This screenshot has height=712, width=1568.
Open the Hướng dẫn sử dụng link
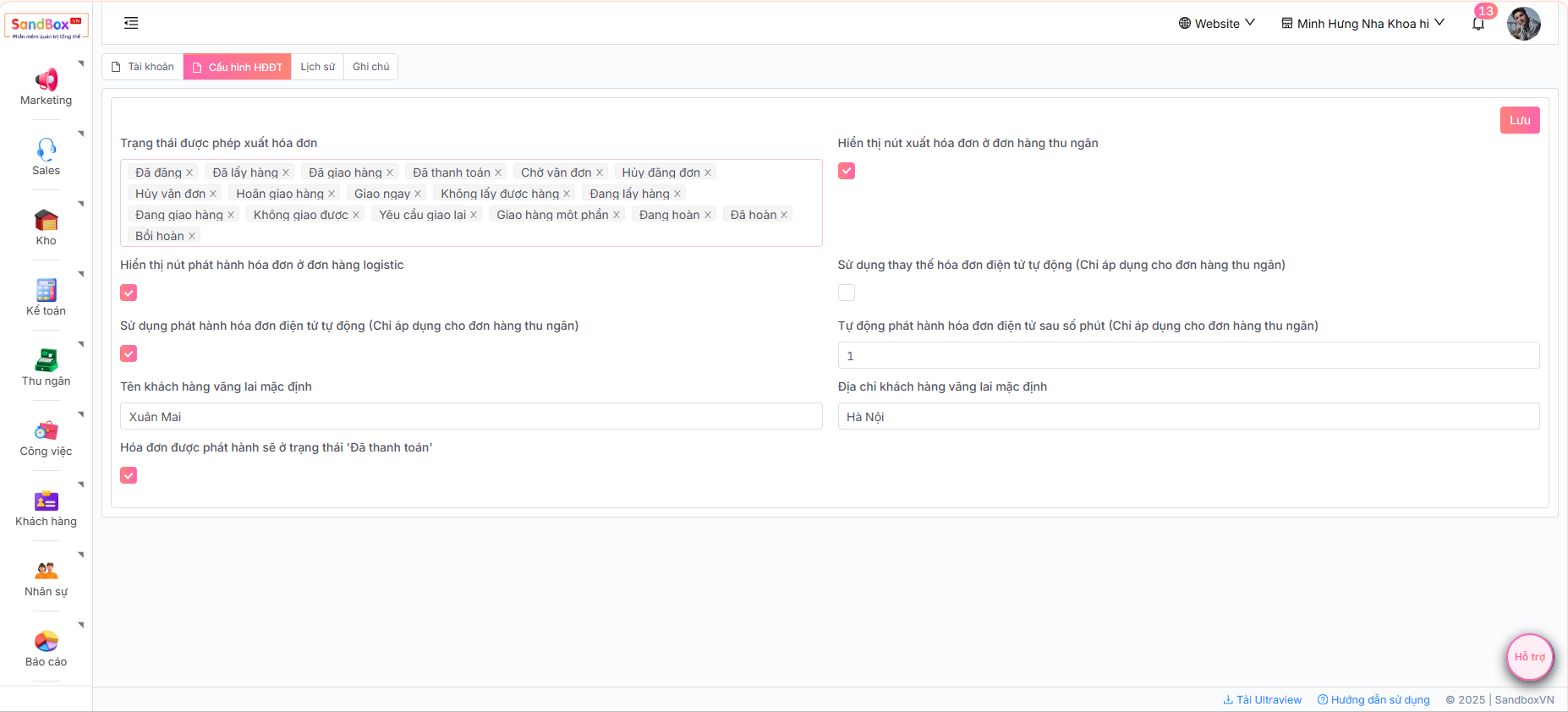[x=1373, y=699]
